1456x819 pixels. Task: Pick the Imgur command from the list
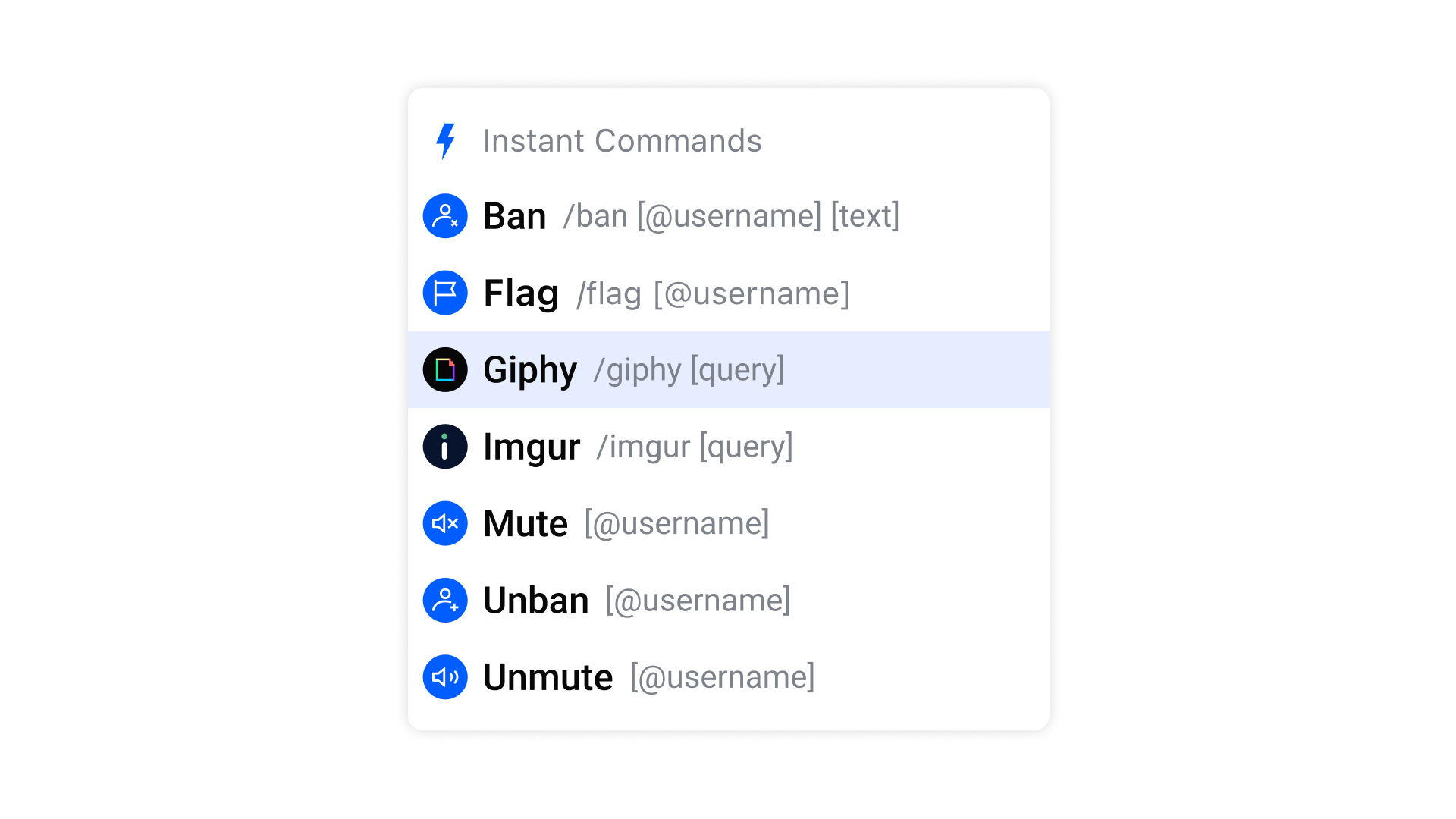(532, 447)
